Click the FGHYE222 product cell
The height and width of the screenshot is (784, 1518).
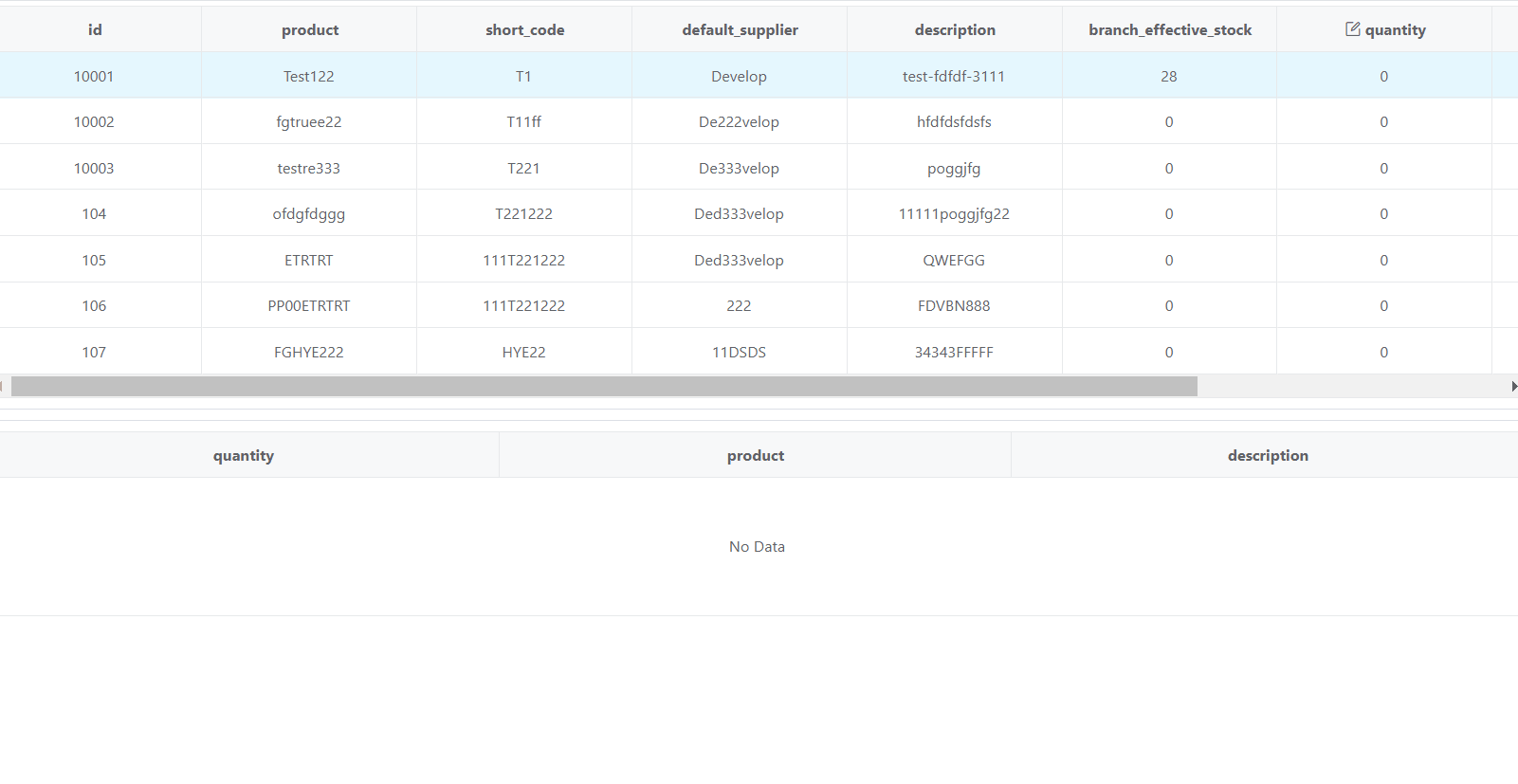point(309,352)
